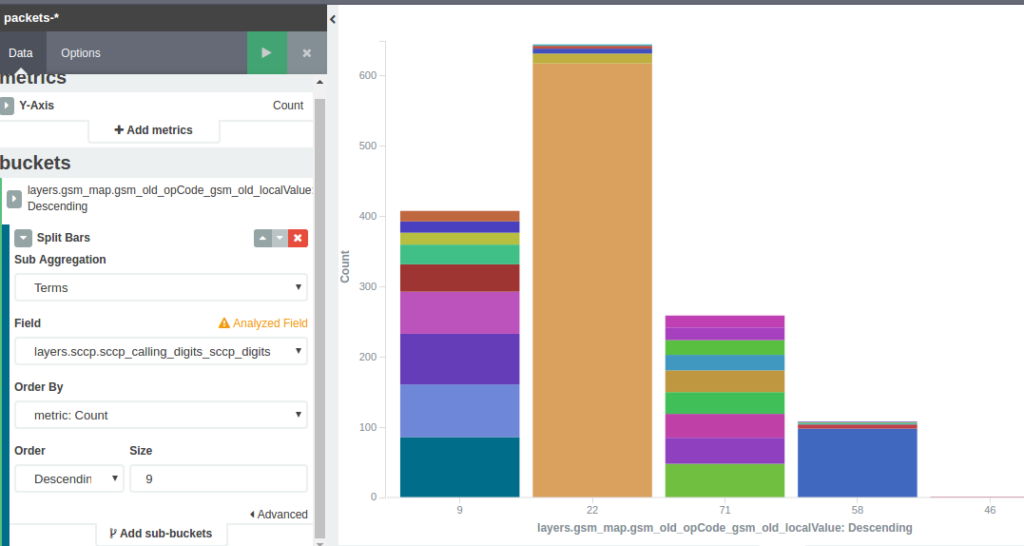Remove the Split Bars bucket with the red X
The image size is (1024, 546).
click(x=298, y=238)
